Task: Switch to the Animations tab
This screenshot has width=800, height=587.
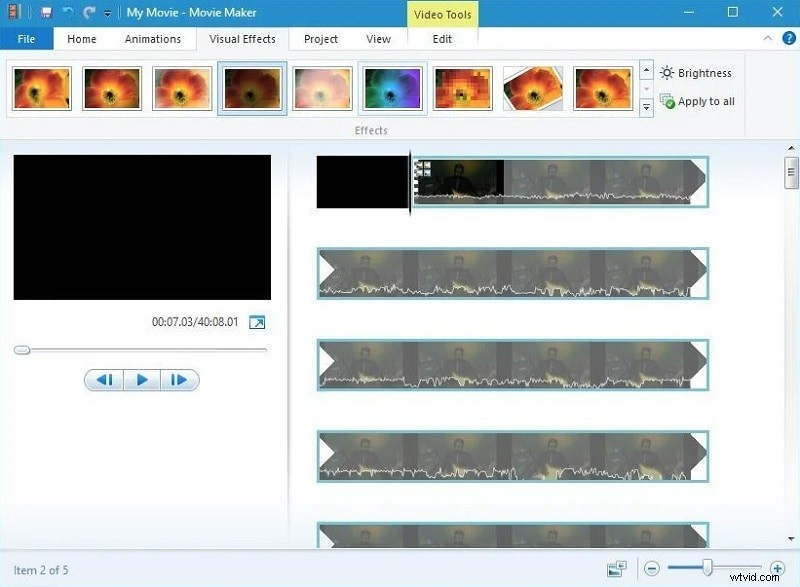Action: click(152, 38)
